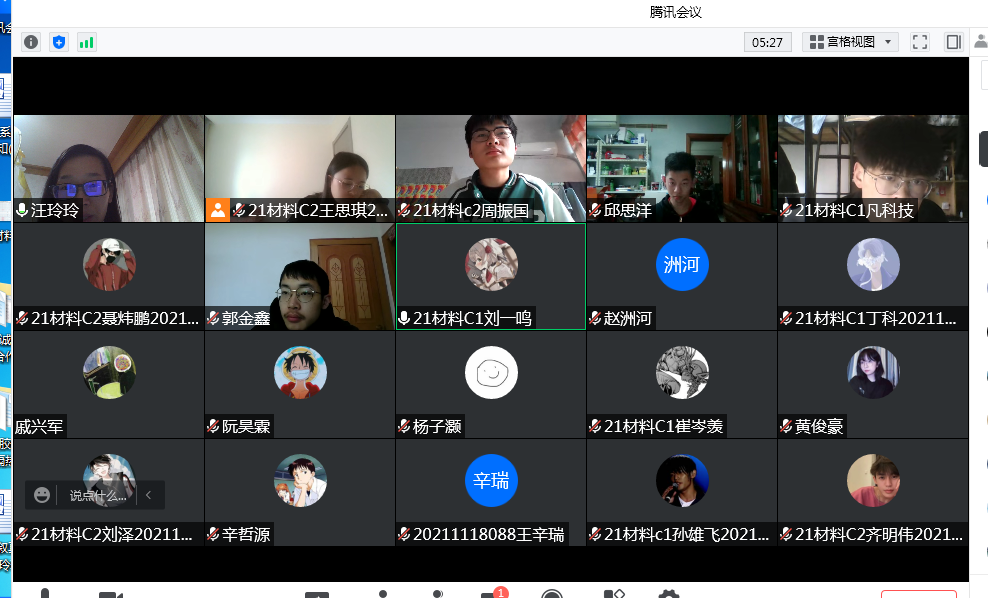Click the orange host icon on 王思琪 tile
The width and height of the screenshot is (988, 598).
[x=217, y=210]
